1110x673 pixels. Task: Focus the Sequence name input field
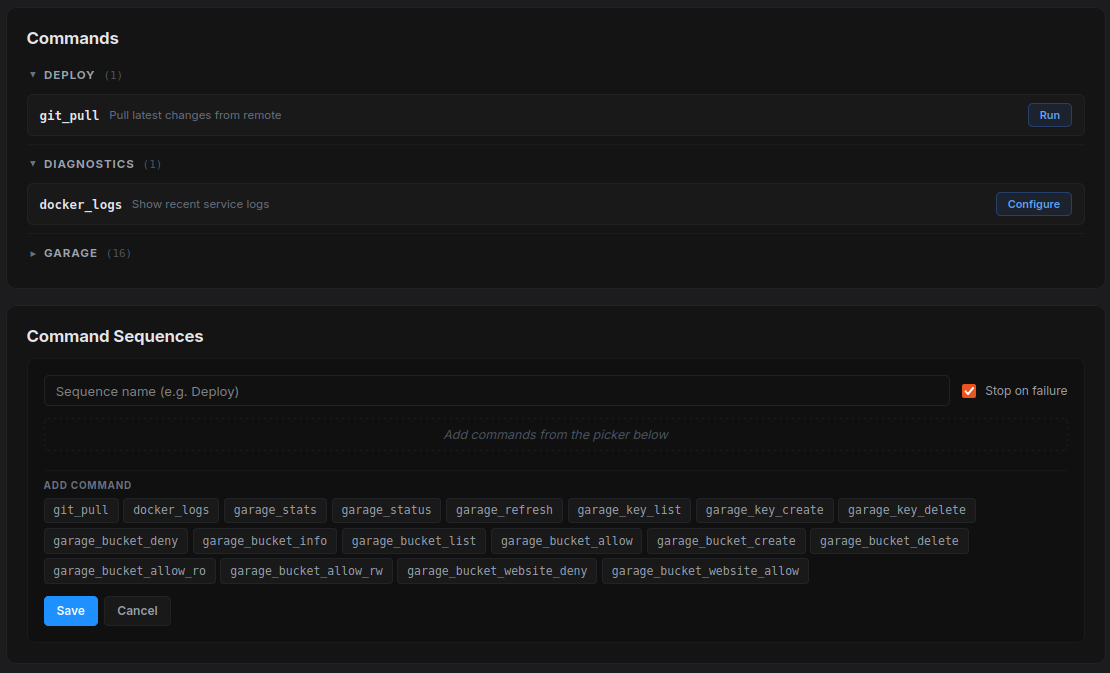[x=496, y=391]
